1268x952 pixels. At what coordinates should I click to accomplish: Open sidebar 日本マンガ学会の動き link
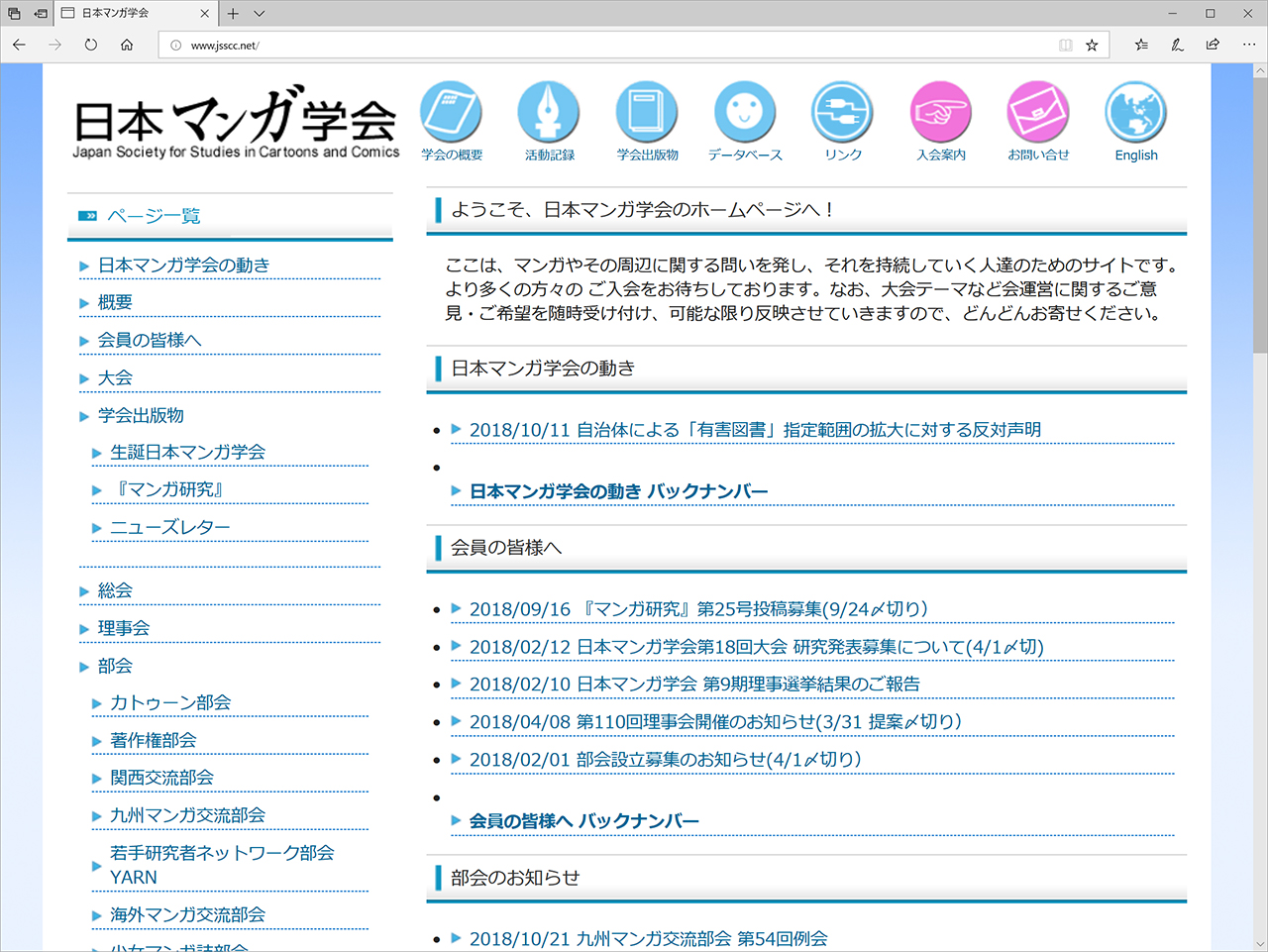[183, 264]
